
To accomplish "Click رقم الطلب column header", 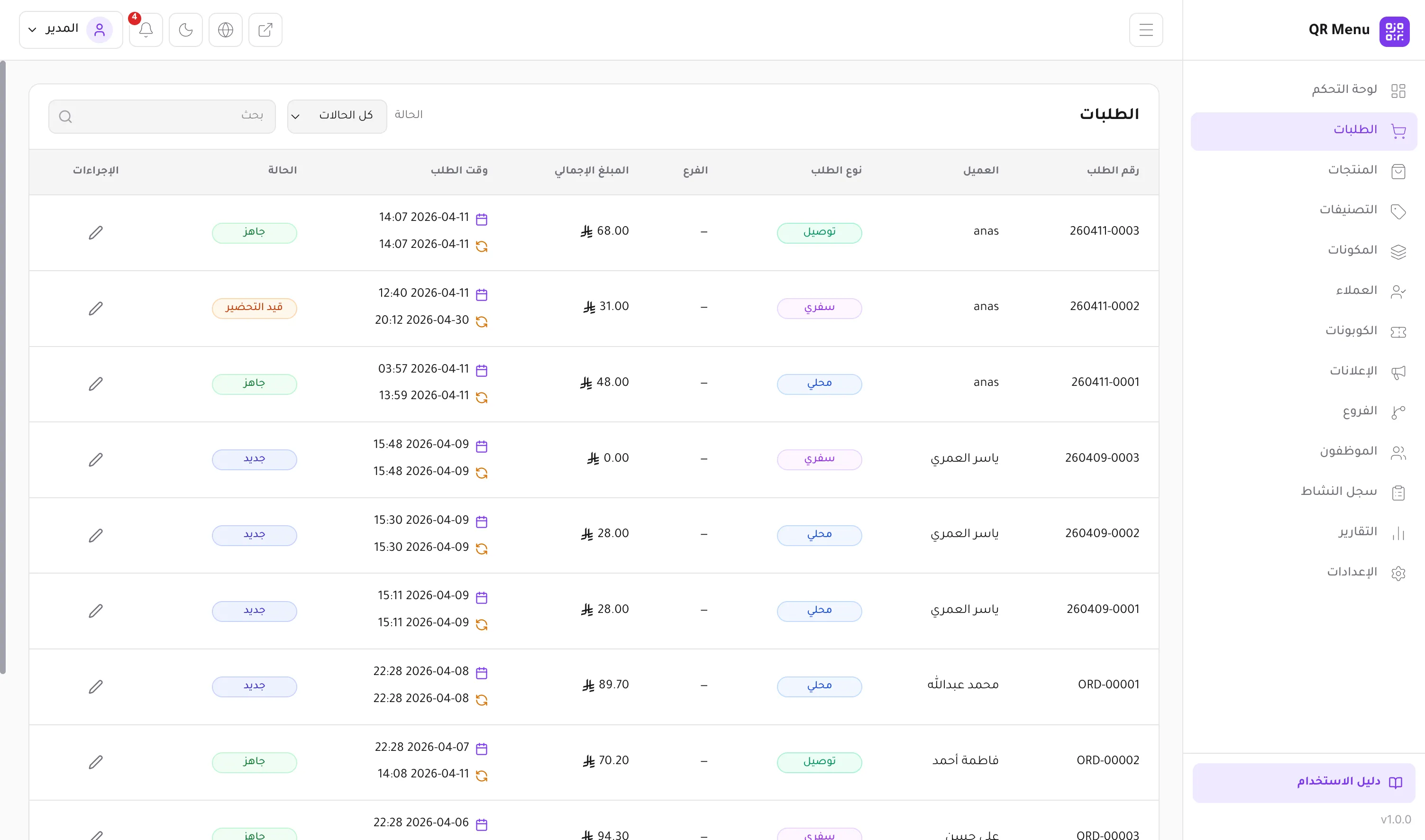I will pyautogui.click(x=1113, y=170).
